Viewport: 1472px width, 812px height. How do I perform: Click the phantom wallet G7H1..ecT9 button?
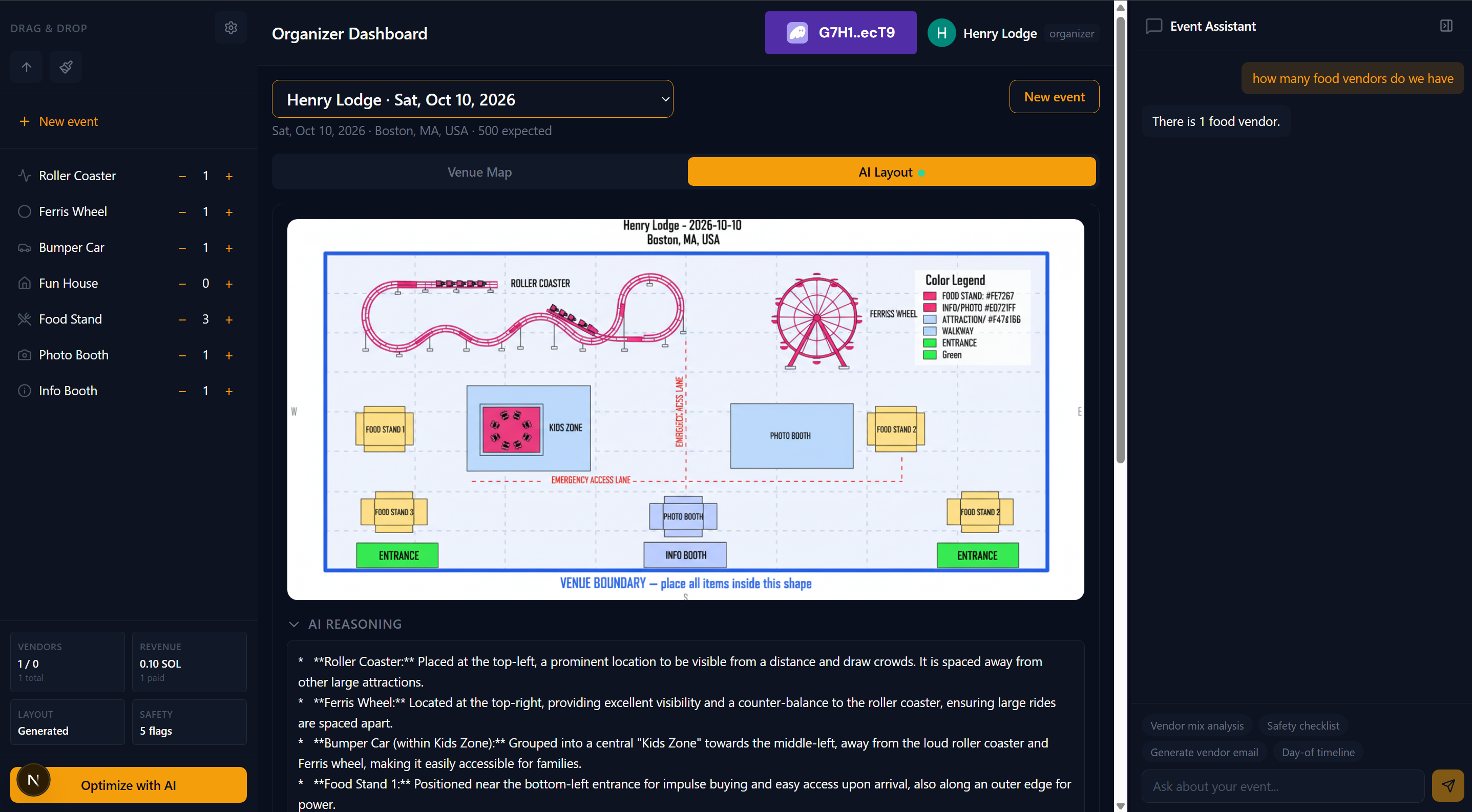pyautogui.click(x=840, y=33)
